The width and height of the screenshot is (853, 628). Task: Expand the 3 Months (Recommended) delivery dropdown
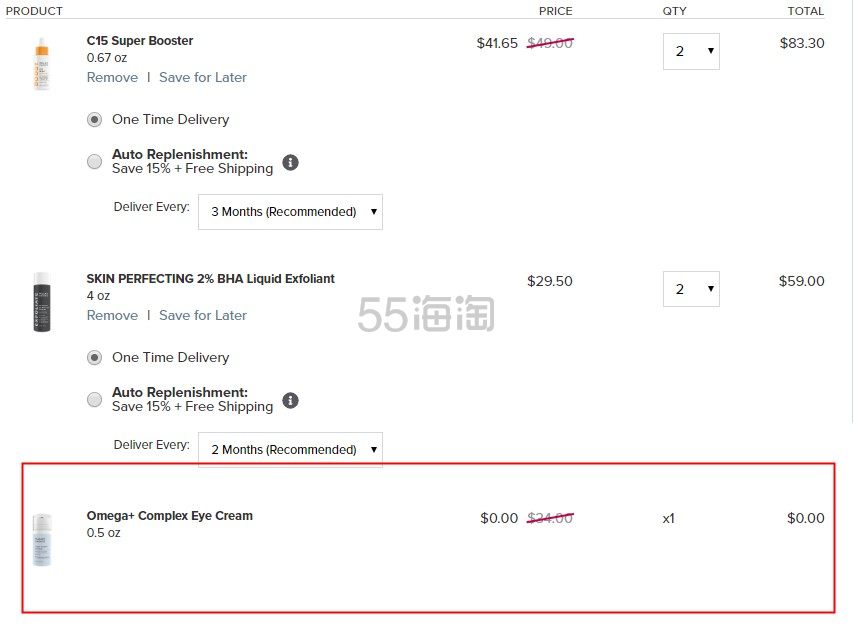290,212
